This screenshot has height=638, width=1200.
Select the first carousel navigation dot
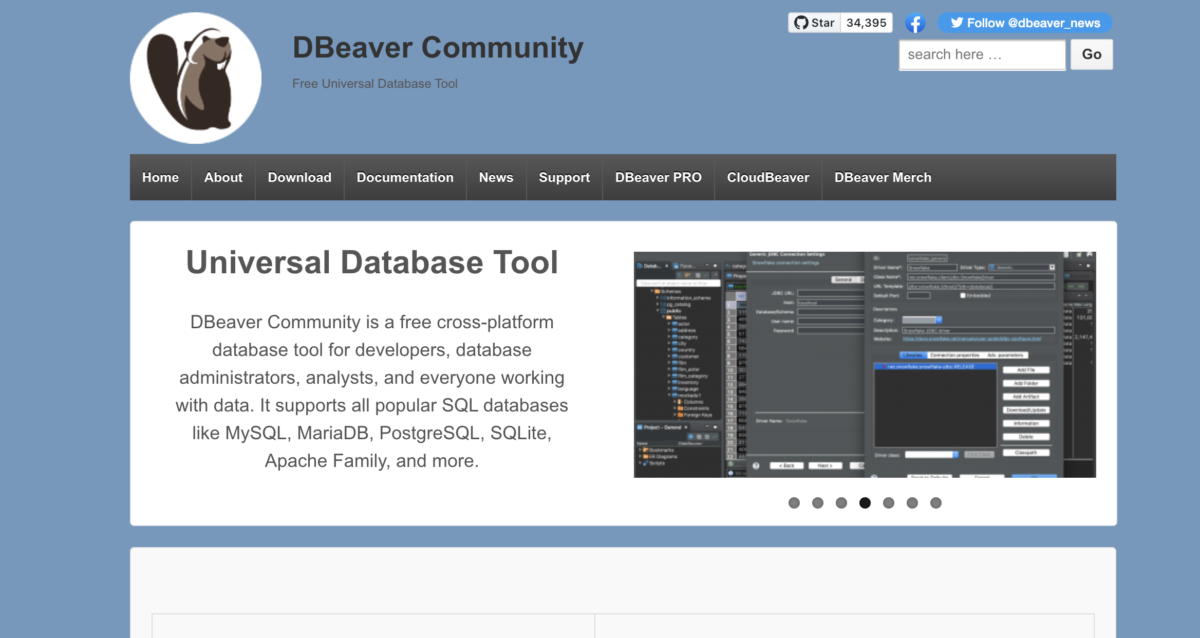pyautogui.click(x=794, y=503)
